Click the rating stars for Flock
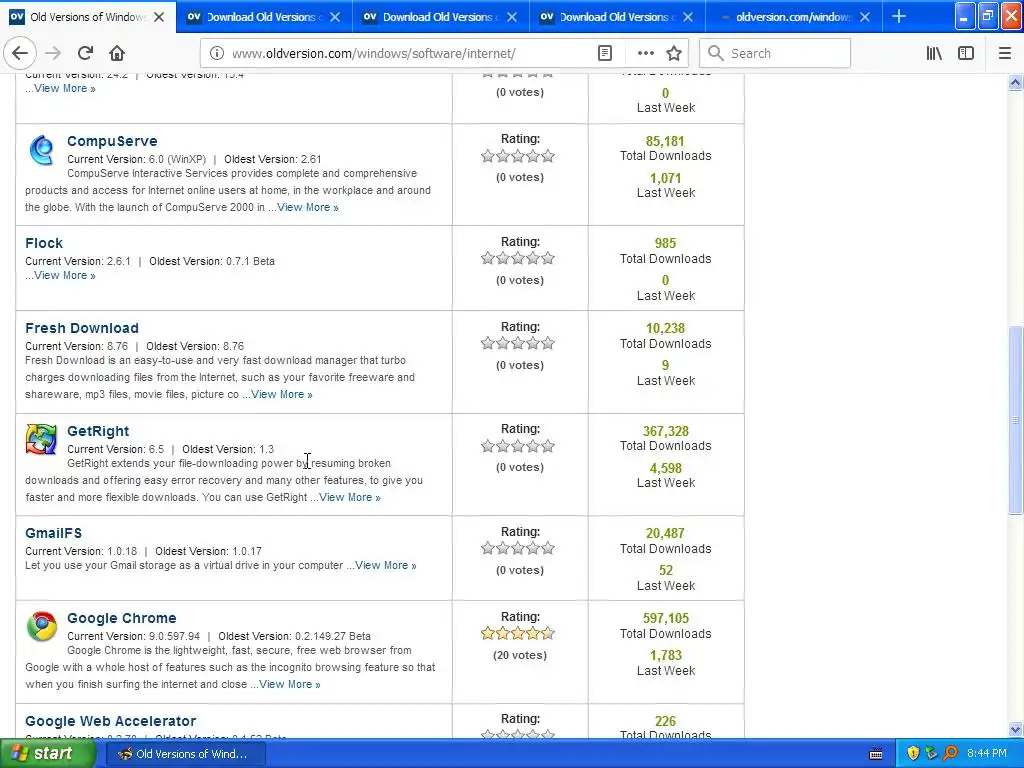Screen dimensions: 1024x768 click(518, 258)
